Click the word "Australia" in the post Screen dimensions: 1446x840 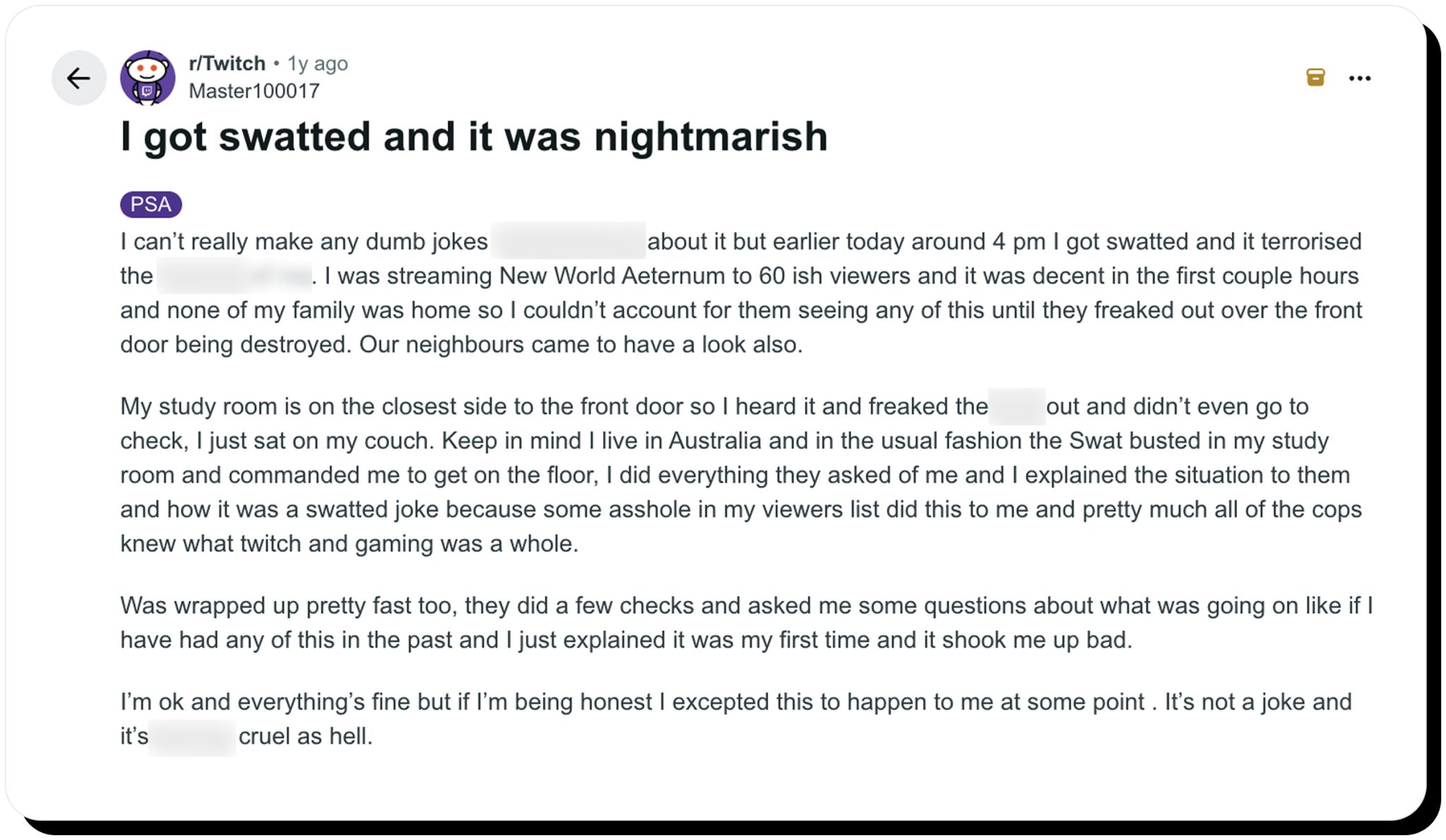tap(715, 441)
